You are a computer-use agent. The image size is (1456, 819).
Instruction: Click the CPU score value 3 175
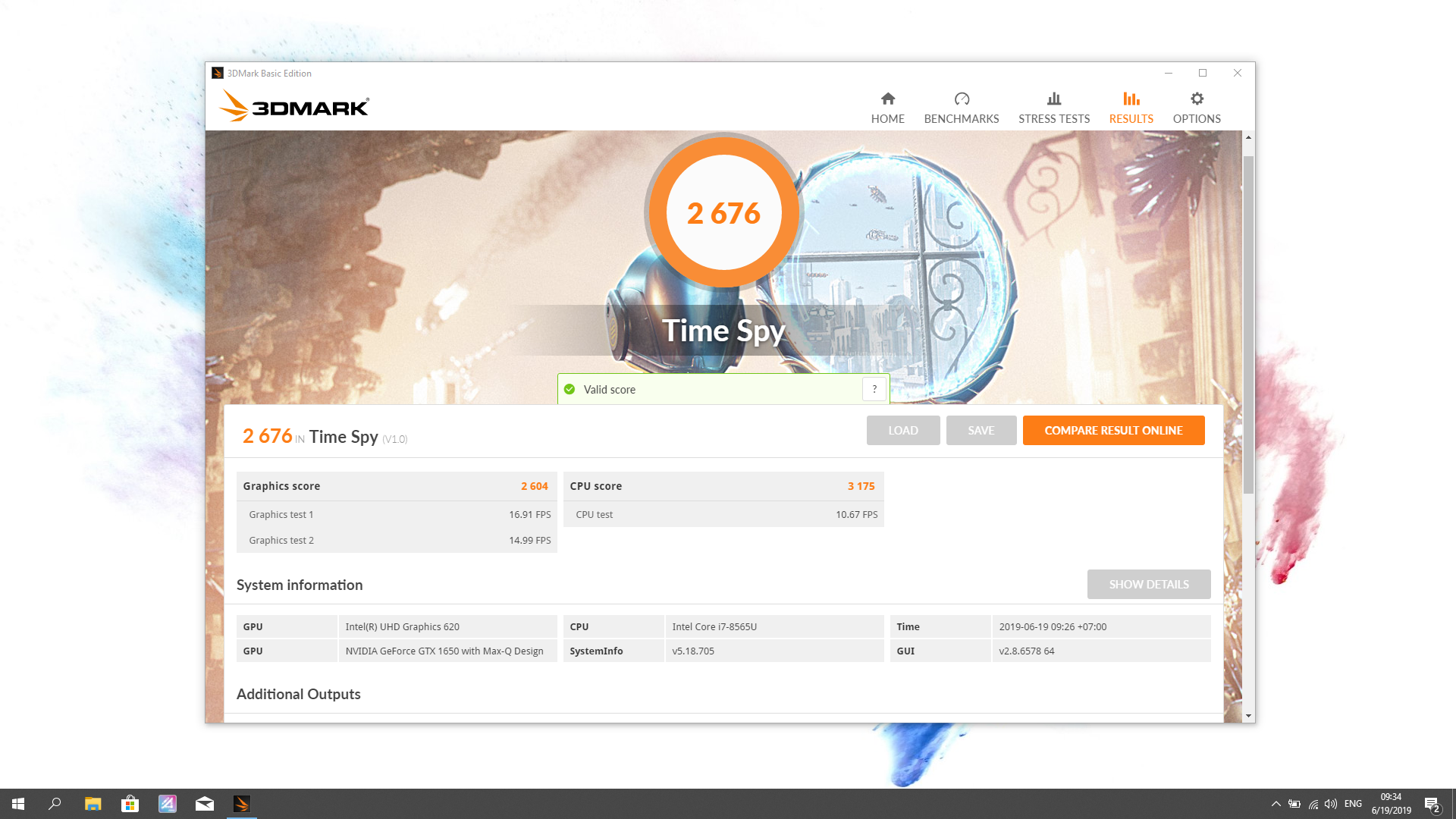click(x=861, y=486)
